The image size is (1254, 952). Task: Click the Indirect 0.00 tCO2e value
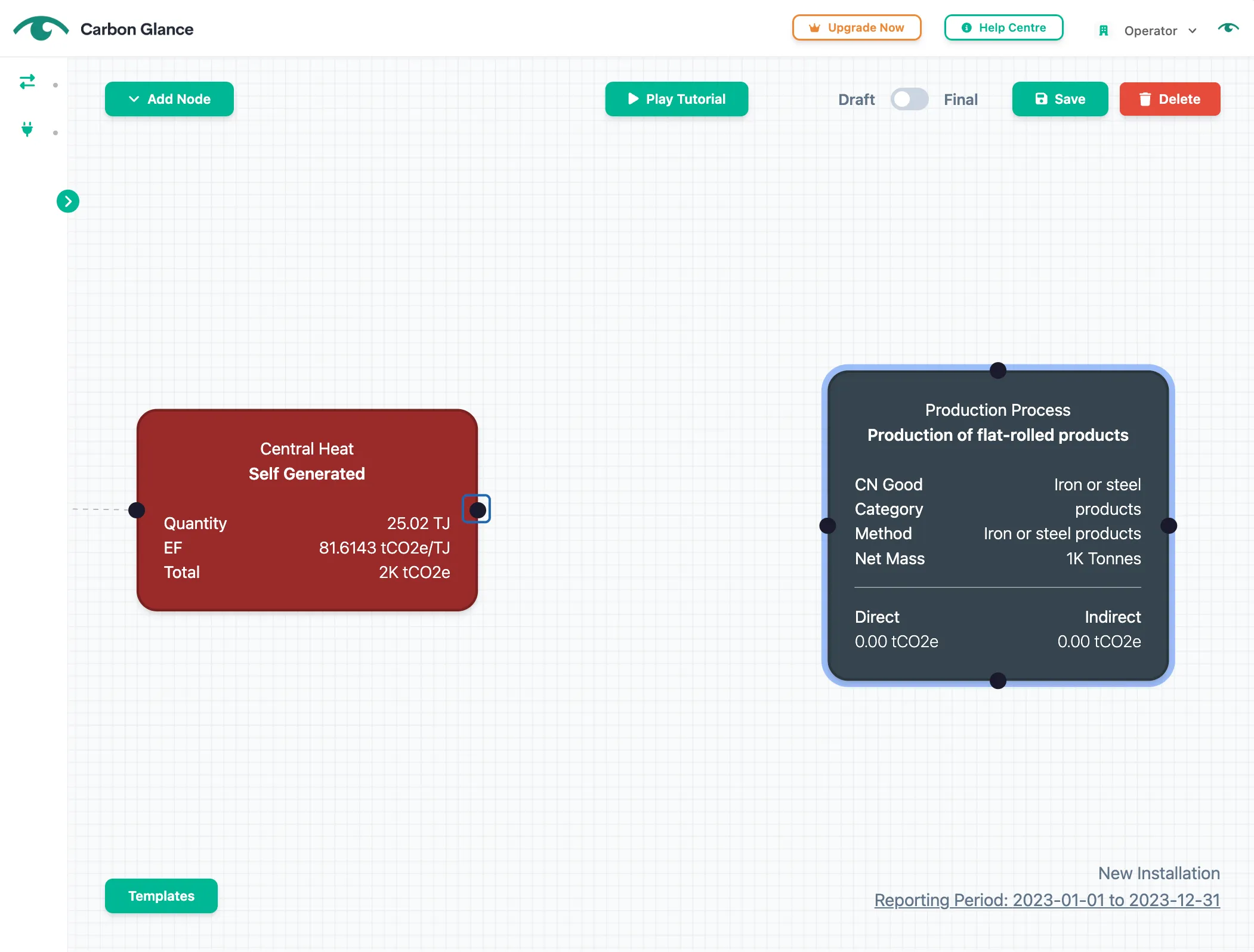(x=1099, y=641)
